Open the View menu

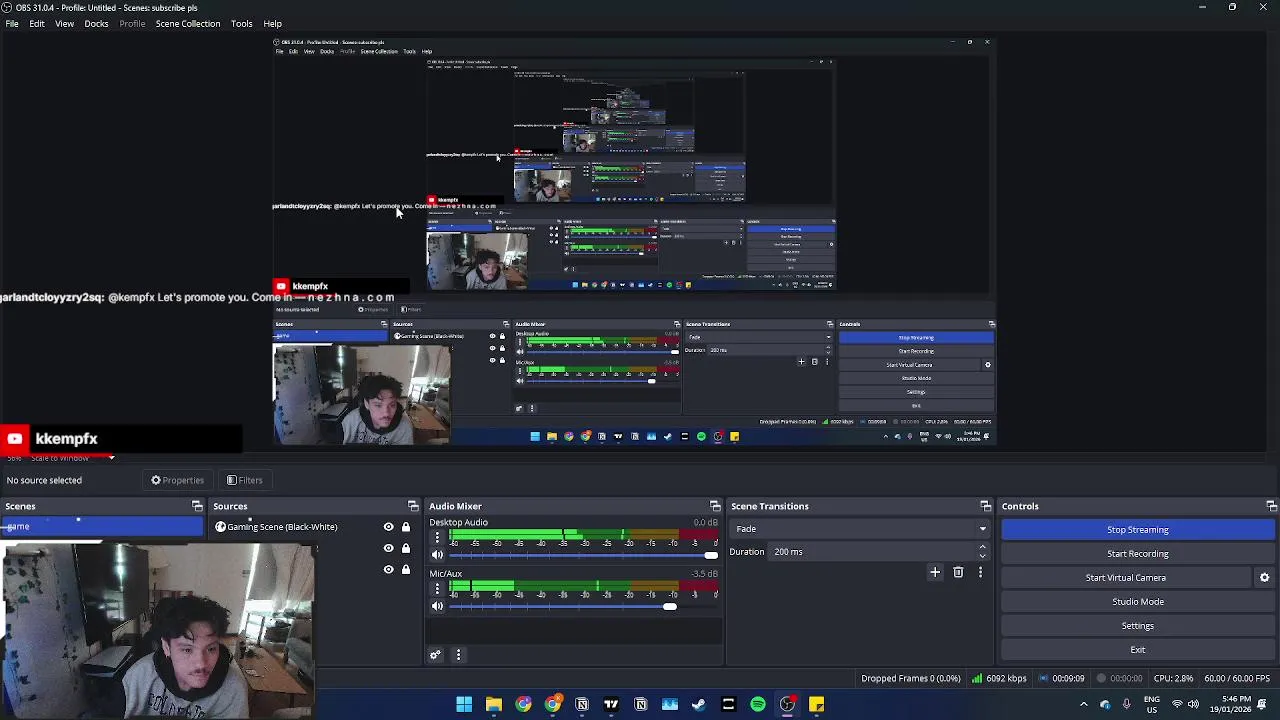click(x=64, y=23)
